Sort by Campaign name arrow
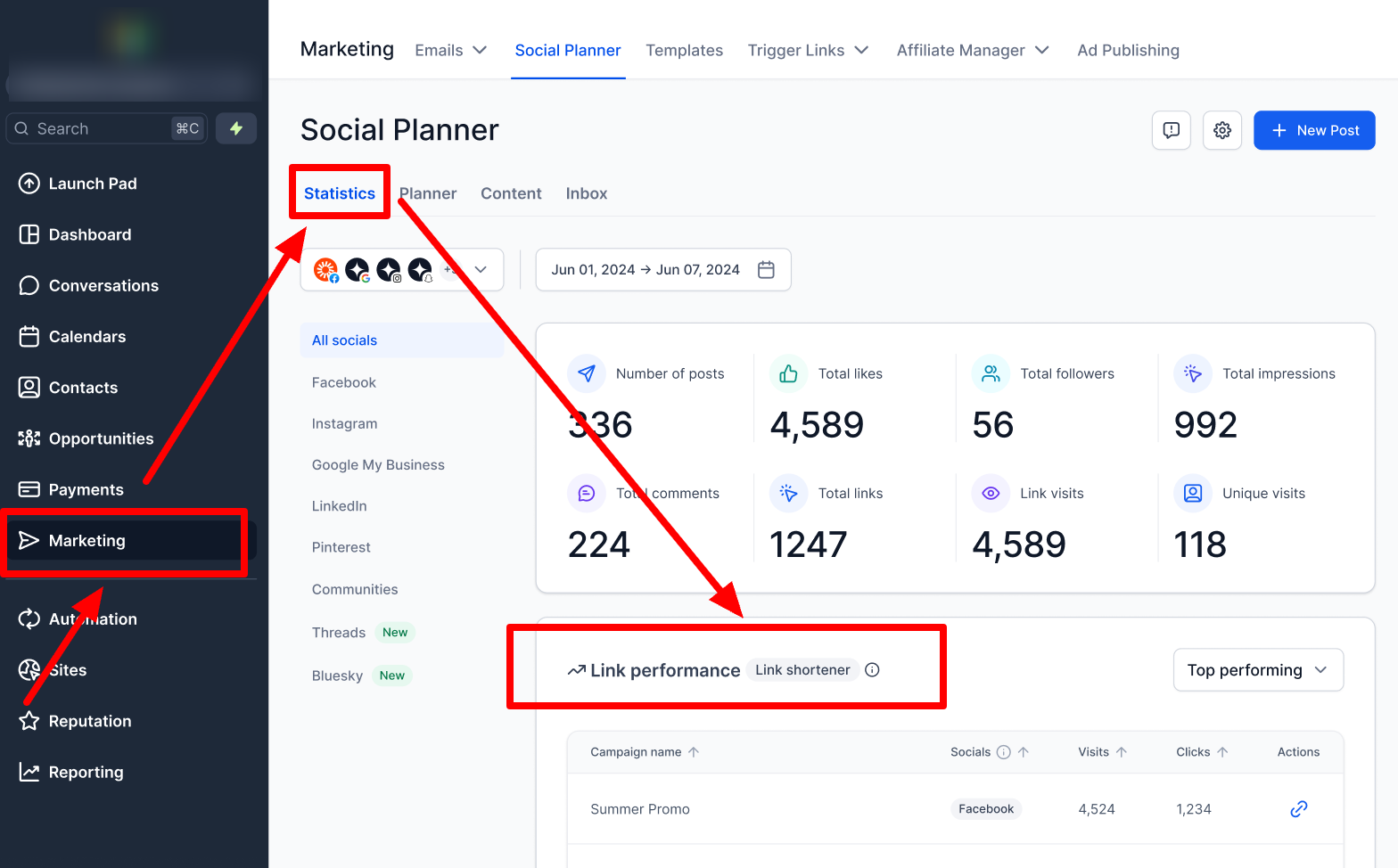 [694, 752]
